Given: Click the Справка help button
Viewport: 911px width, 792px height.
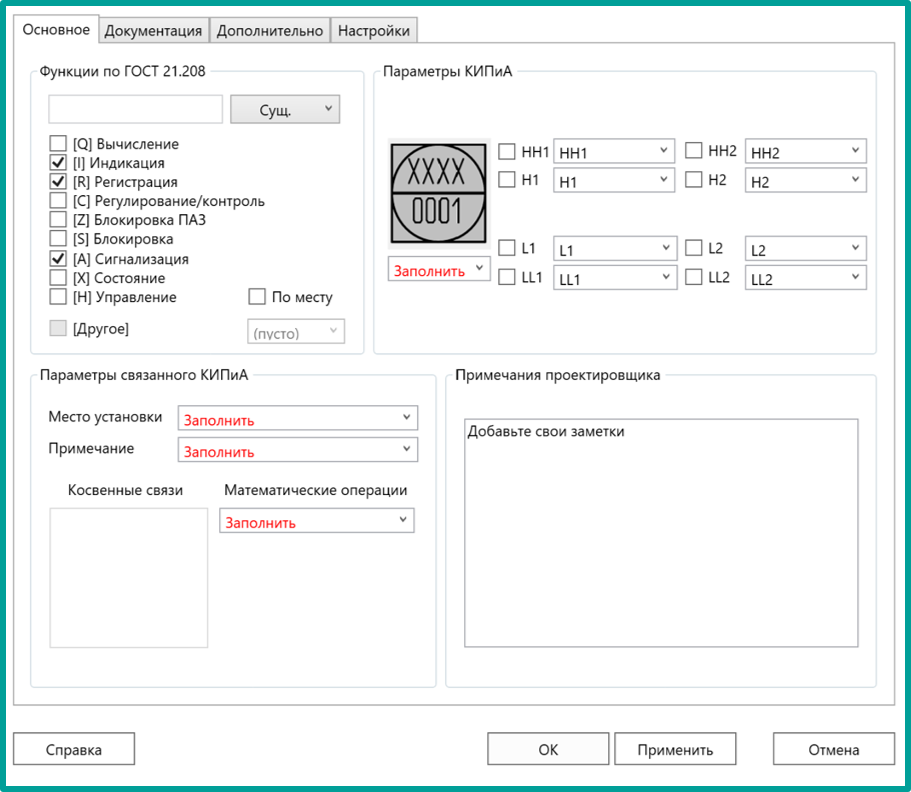Looking at the screenshot, I should pos(73,749).
